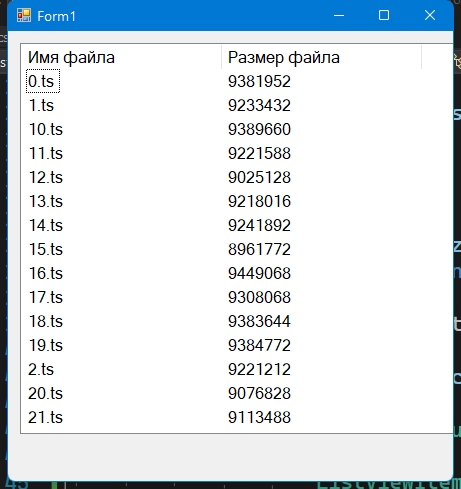Click the Form1 title text
The width and height of the screenshot is (461, 489).
57,16
